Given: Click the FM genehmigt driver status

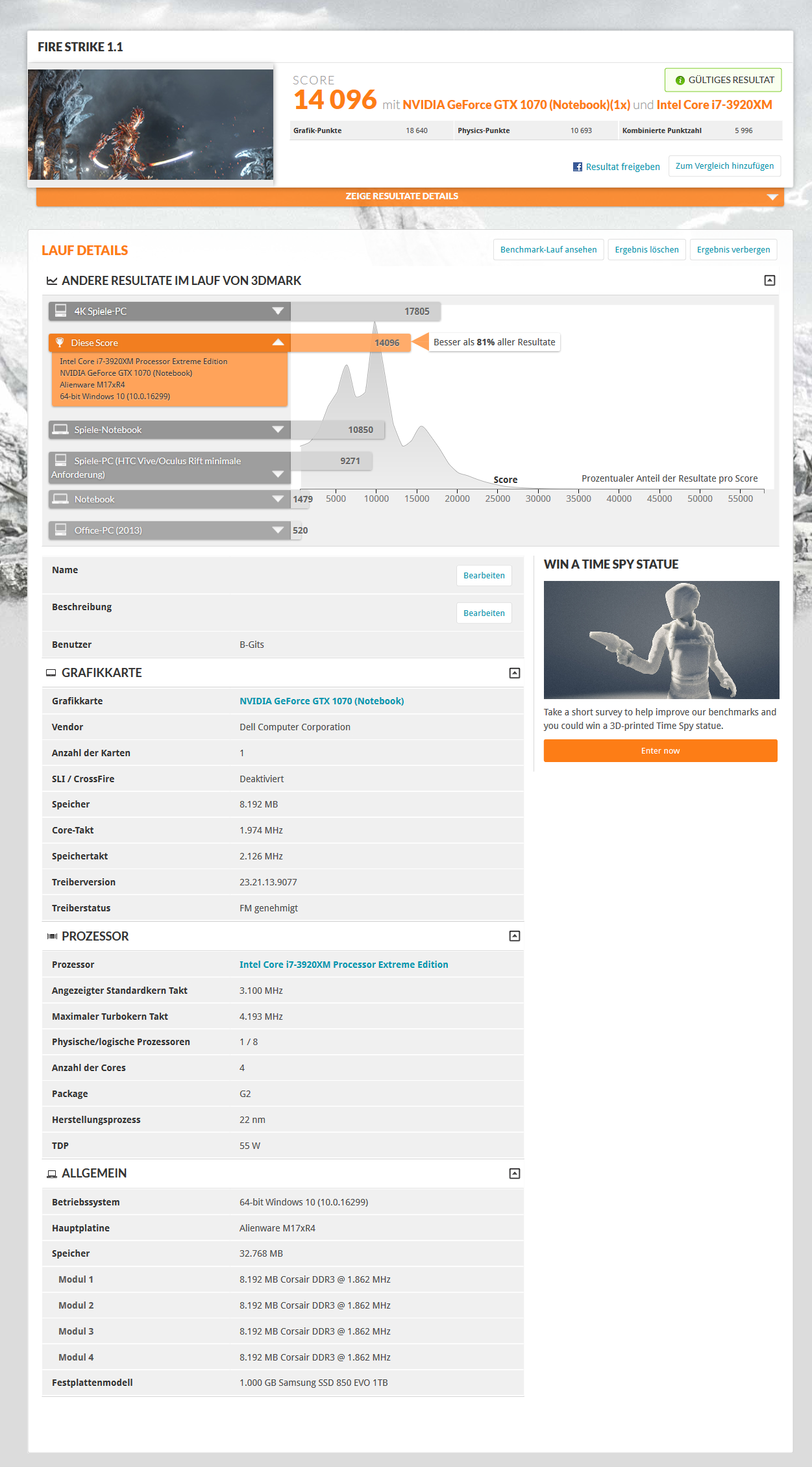Looking at the screenshot, I should pos(269,908).
